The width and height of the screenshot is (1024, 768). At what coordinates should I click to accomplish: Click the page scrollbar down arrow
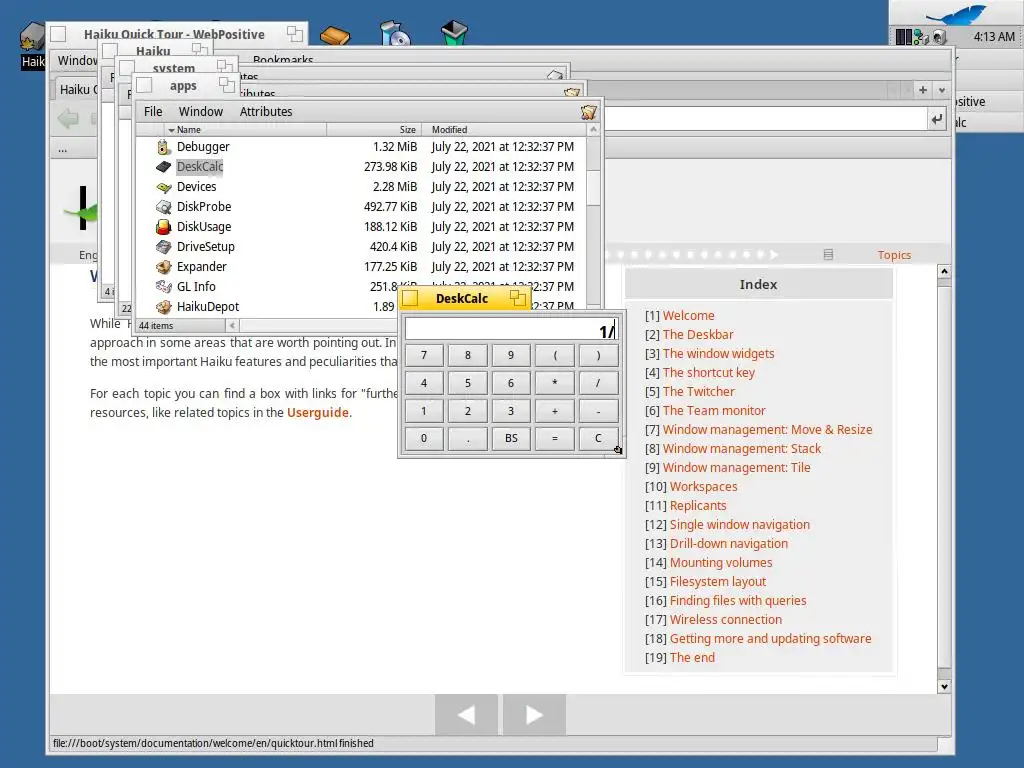pos(944,687)
